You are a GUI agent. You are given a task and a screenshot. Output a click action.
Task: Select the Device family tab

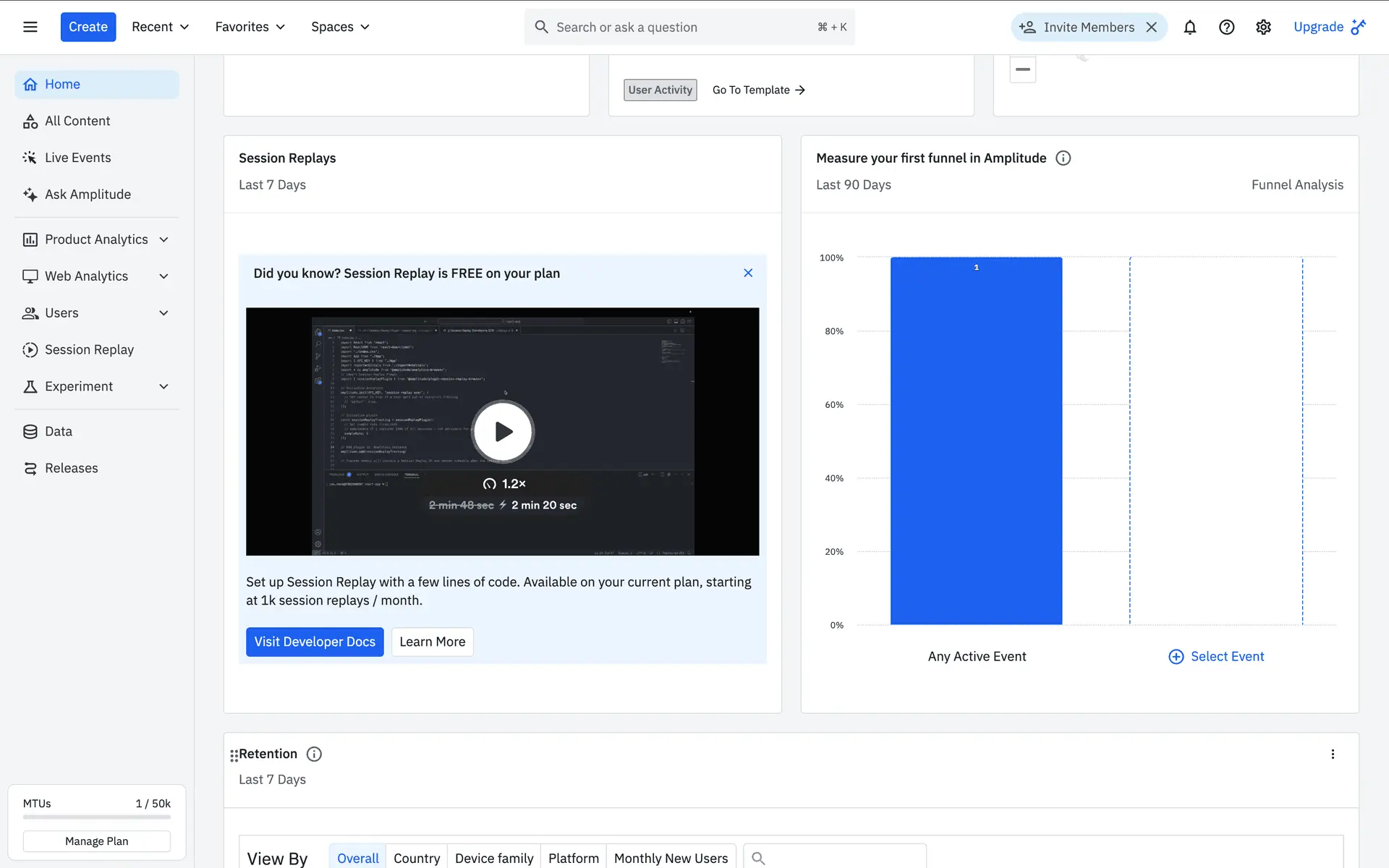pos(494,858)
